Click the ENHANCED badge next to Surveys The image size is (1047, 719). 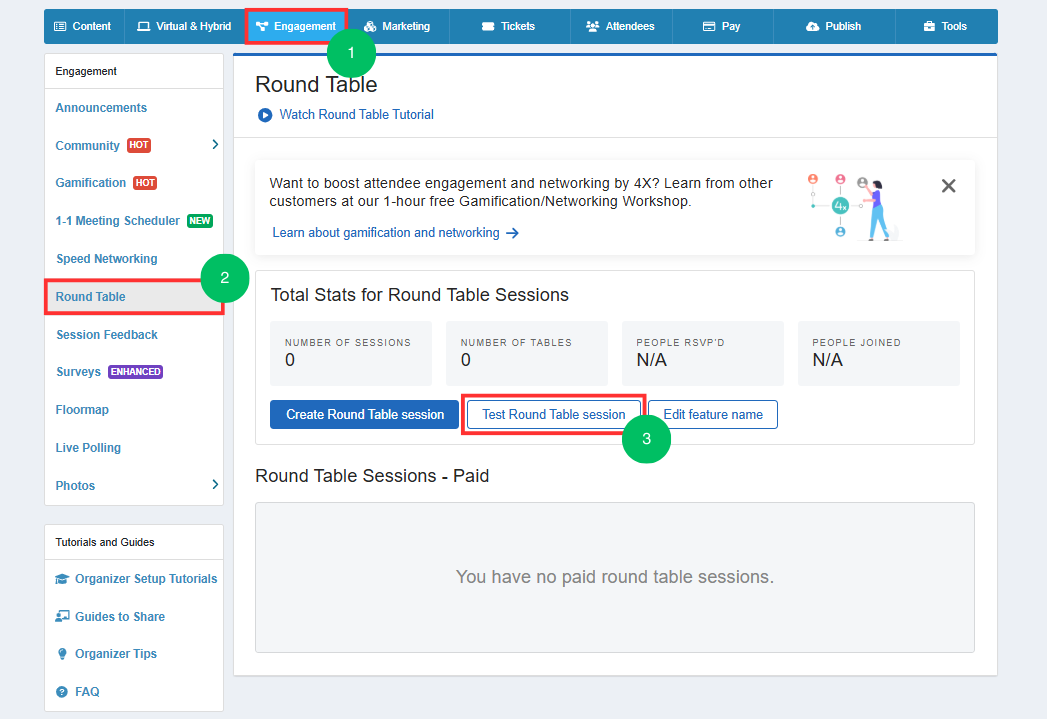point(136,372)
